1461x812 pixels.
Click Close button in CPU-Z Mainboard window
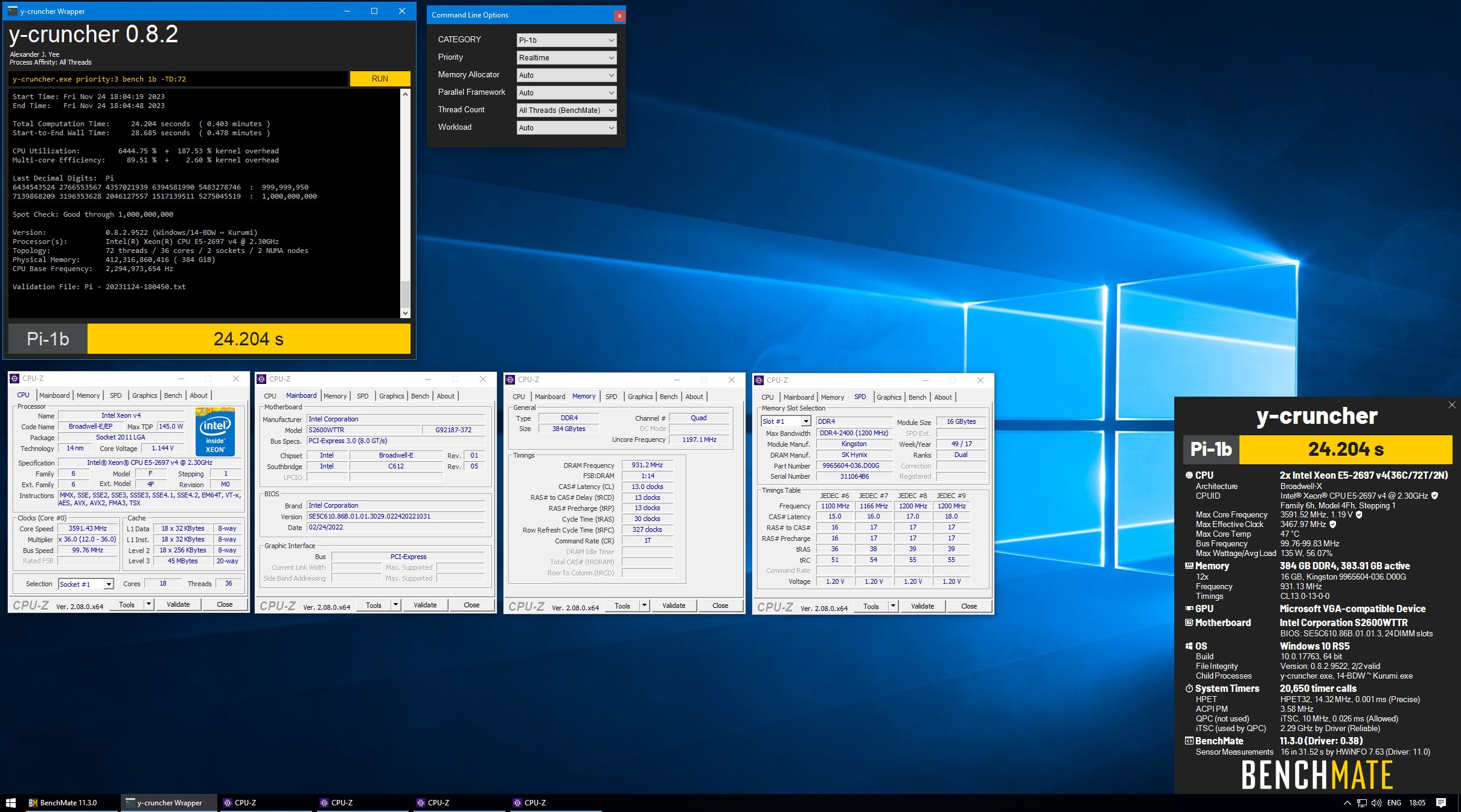coord(472,605)
